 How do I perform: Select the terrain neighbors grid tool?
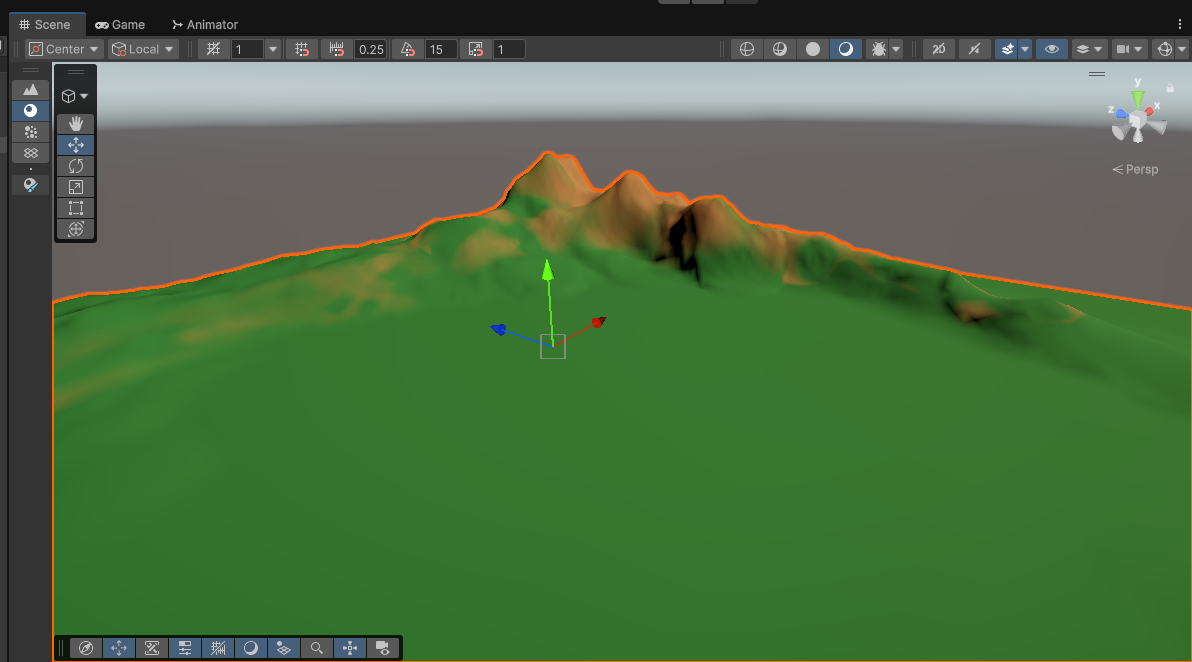click(30, 153)
